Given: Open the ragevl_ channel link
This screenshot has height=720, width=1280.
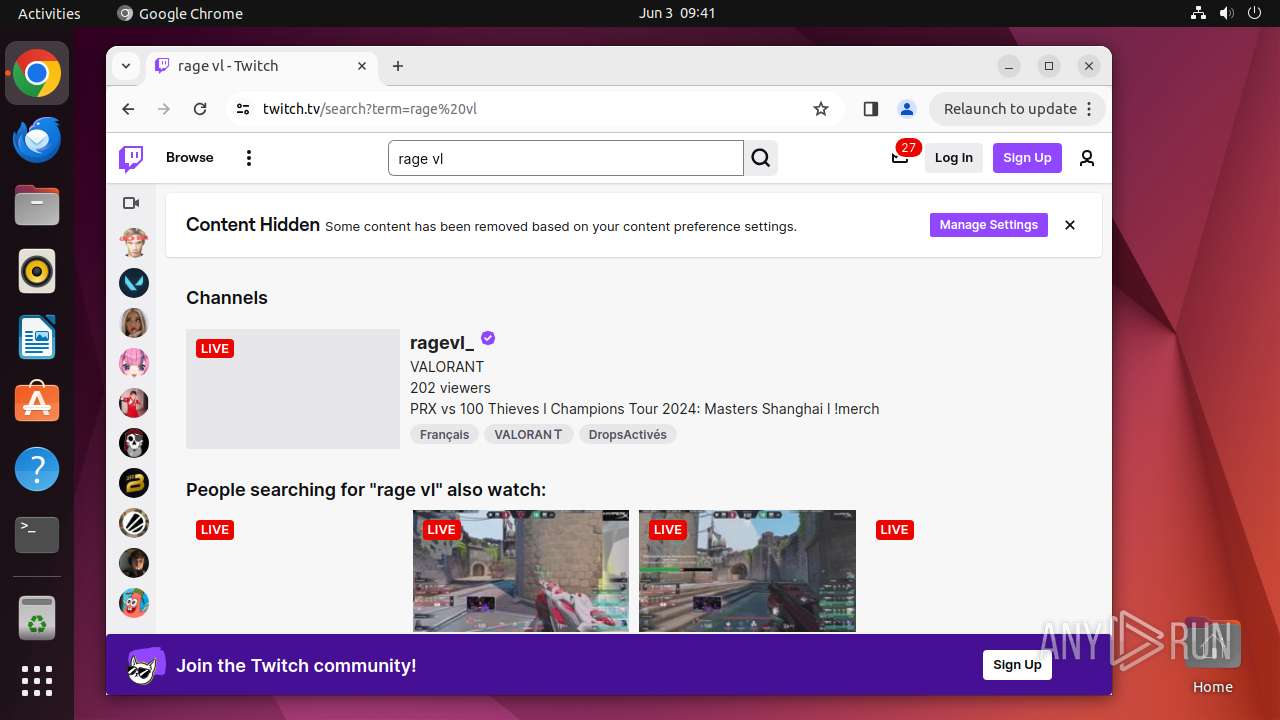Looking at the screenshot, I should click(x=442, y=343).
